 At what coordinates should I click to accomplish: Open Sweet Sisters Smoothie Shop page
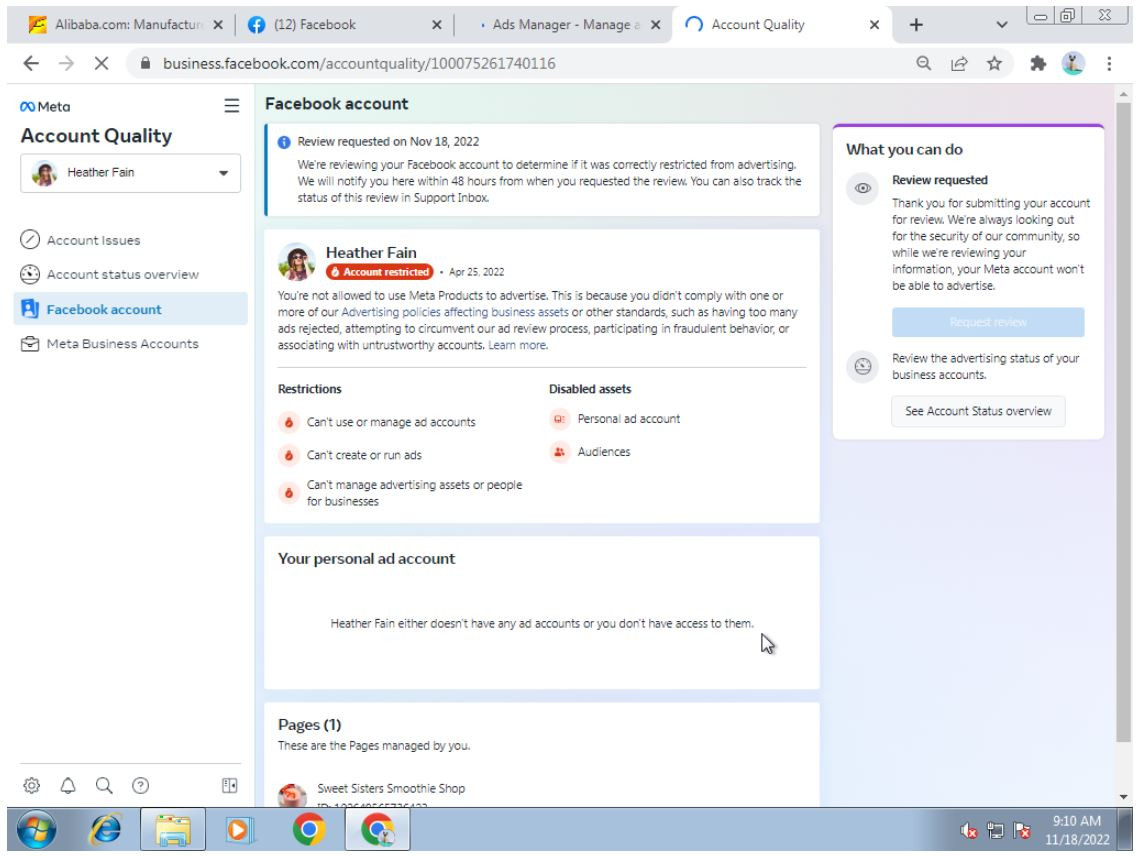[x=391, y=789]
